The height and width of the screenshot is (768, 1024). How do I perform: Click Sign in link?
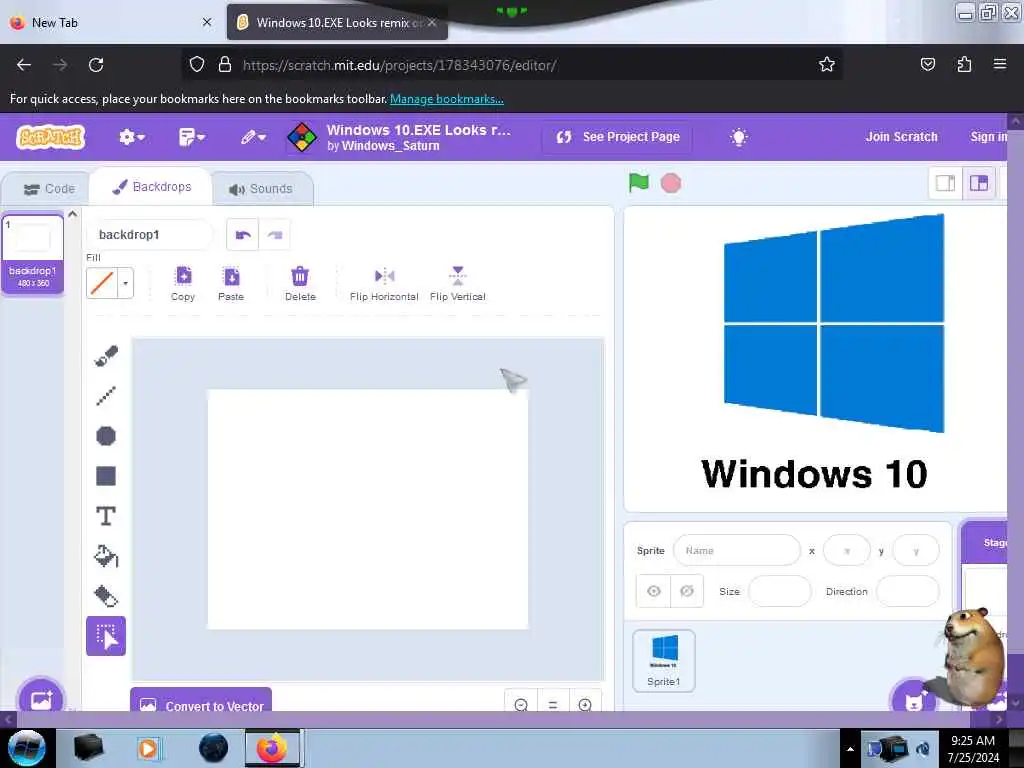point(989,137)
